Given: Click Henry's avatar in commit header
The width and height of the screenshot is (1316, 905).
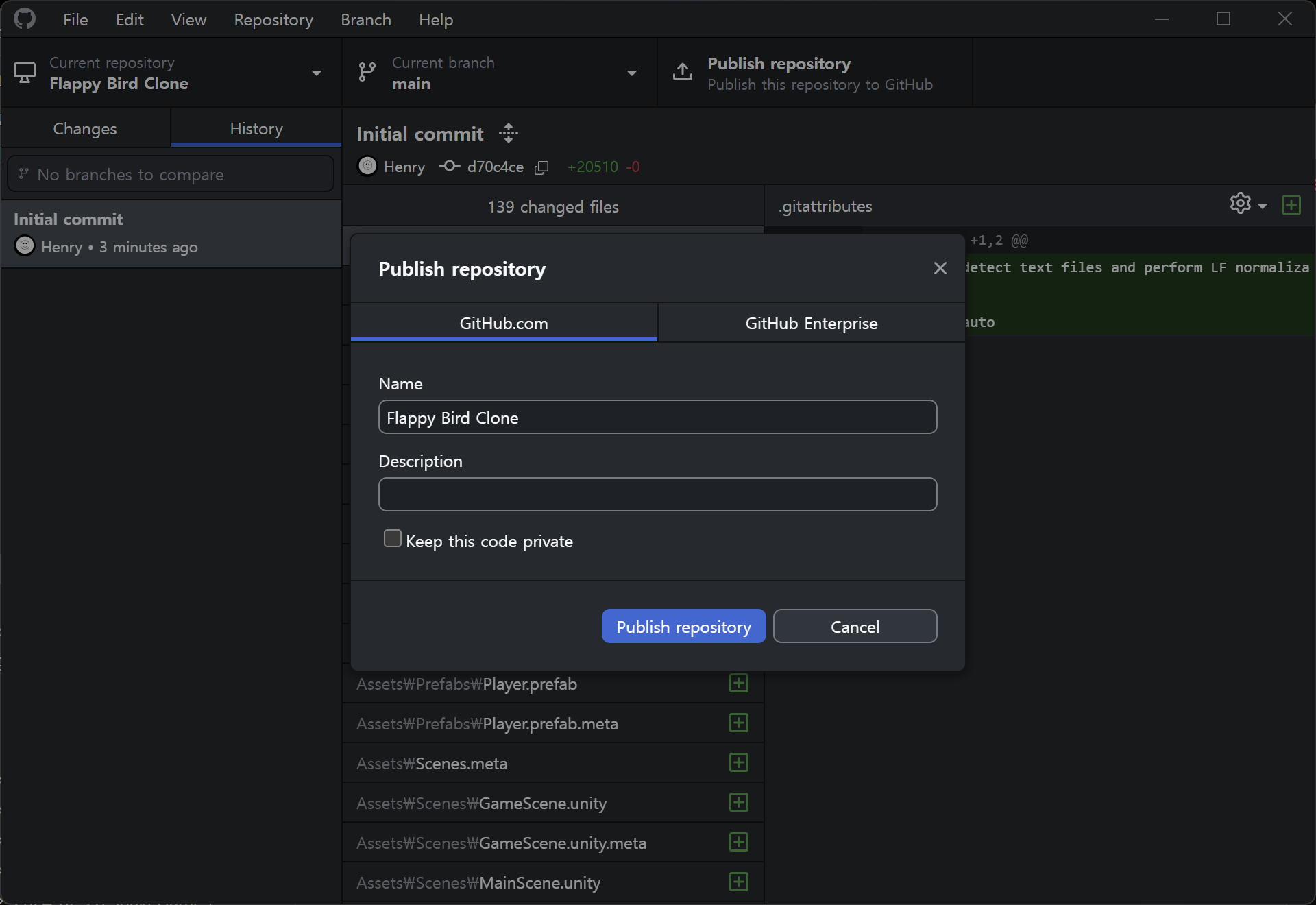Looking at the screenshot, I should [368, 166].
